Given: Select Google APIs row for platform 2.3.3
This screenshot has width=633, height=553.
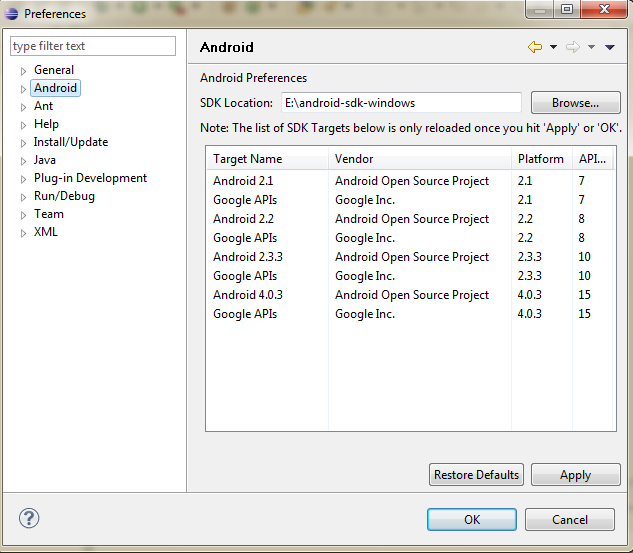Looking at the screenshot, I should [411, 276].
